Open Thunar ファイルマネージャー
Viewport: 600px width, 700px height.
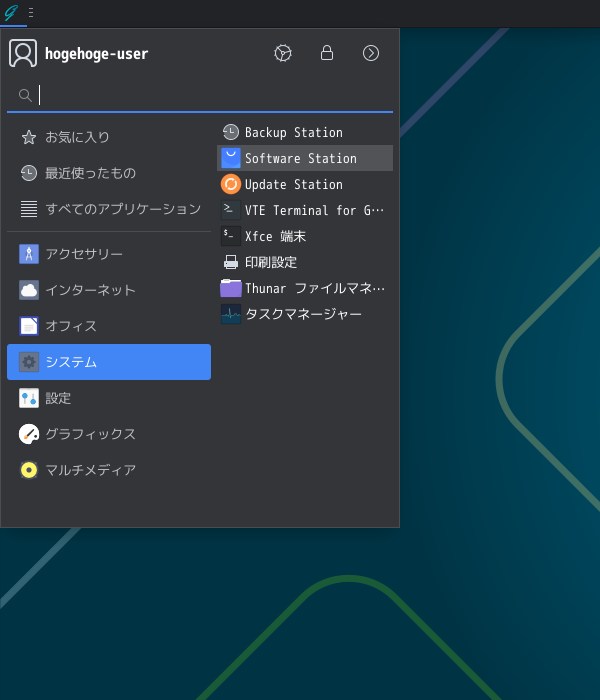(x=305, y=288)
